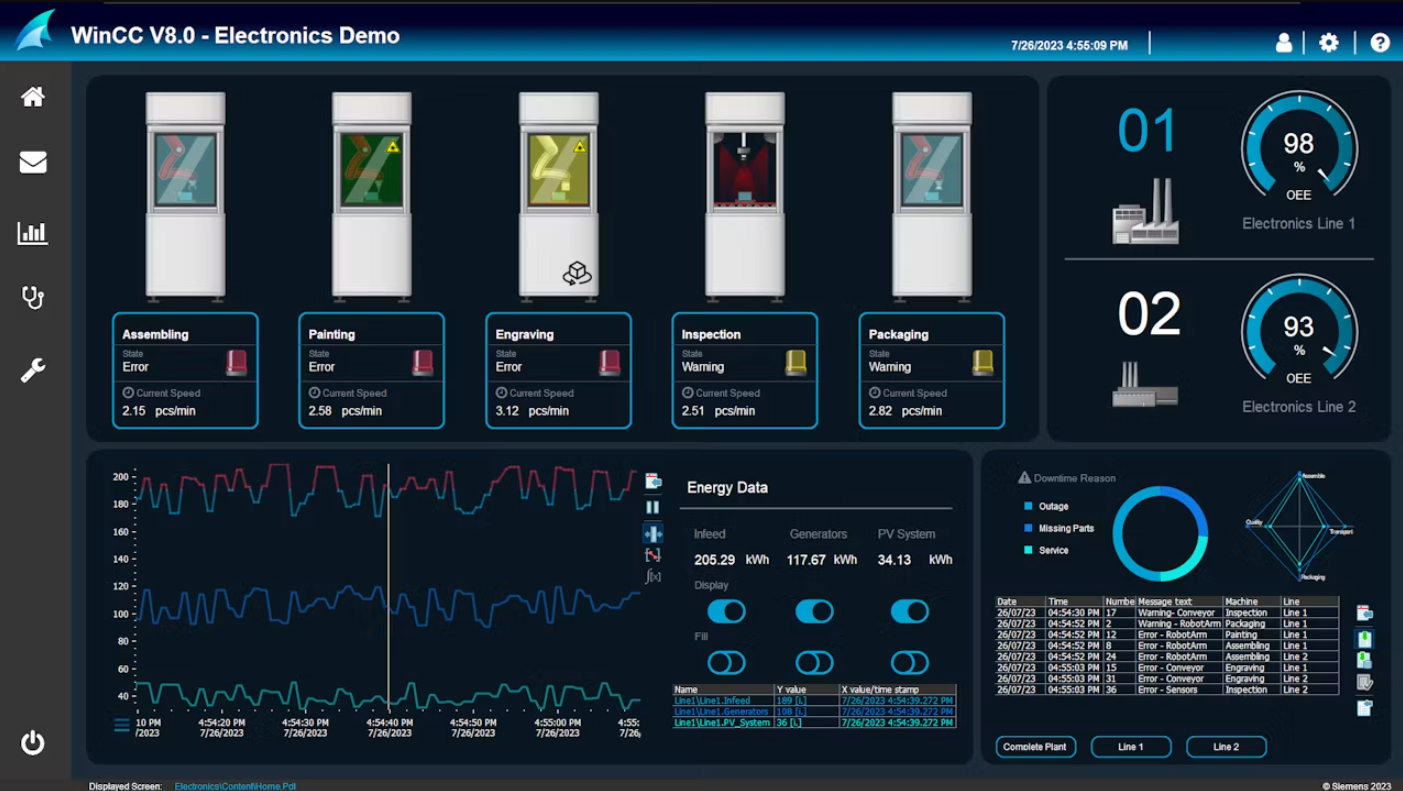Select the Warning- Conveyor alarm row

pyautogui.click(x=1167, y=613)
